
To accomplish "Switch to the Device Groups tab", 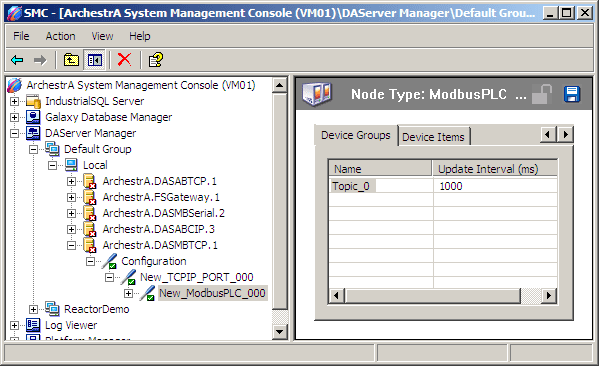I will point(356,135).
